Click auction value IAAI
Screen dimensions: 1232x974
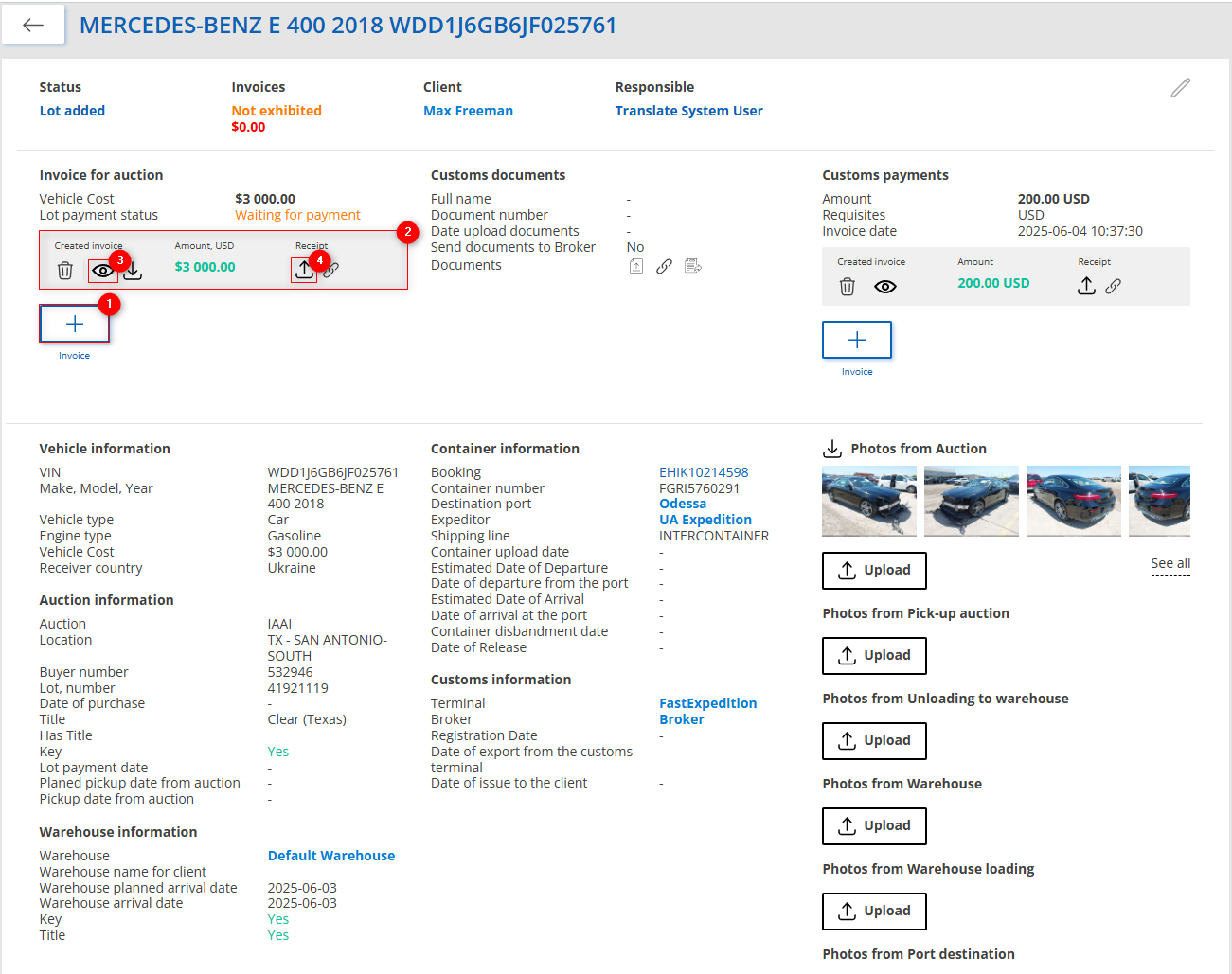279,624
